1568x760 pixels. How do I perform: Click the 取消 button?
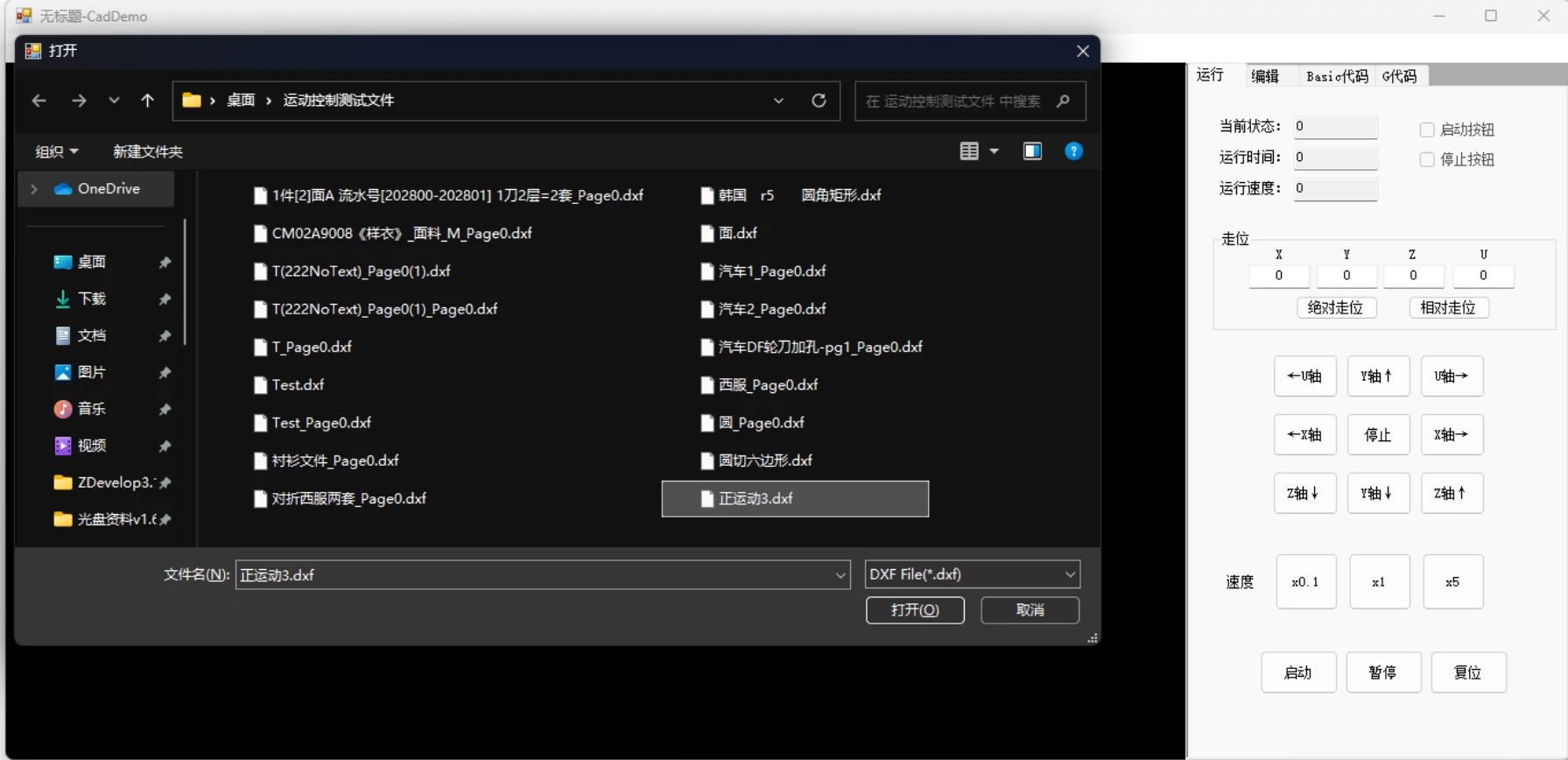point(1030,610)
